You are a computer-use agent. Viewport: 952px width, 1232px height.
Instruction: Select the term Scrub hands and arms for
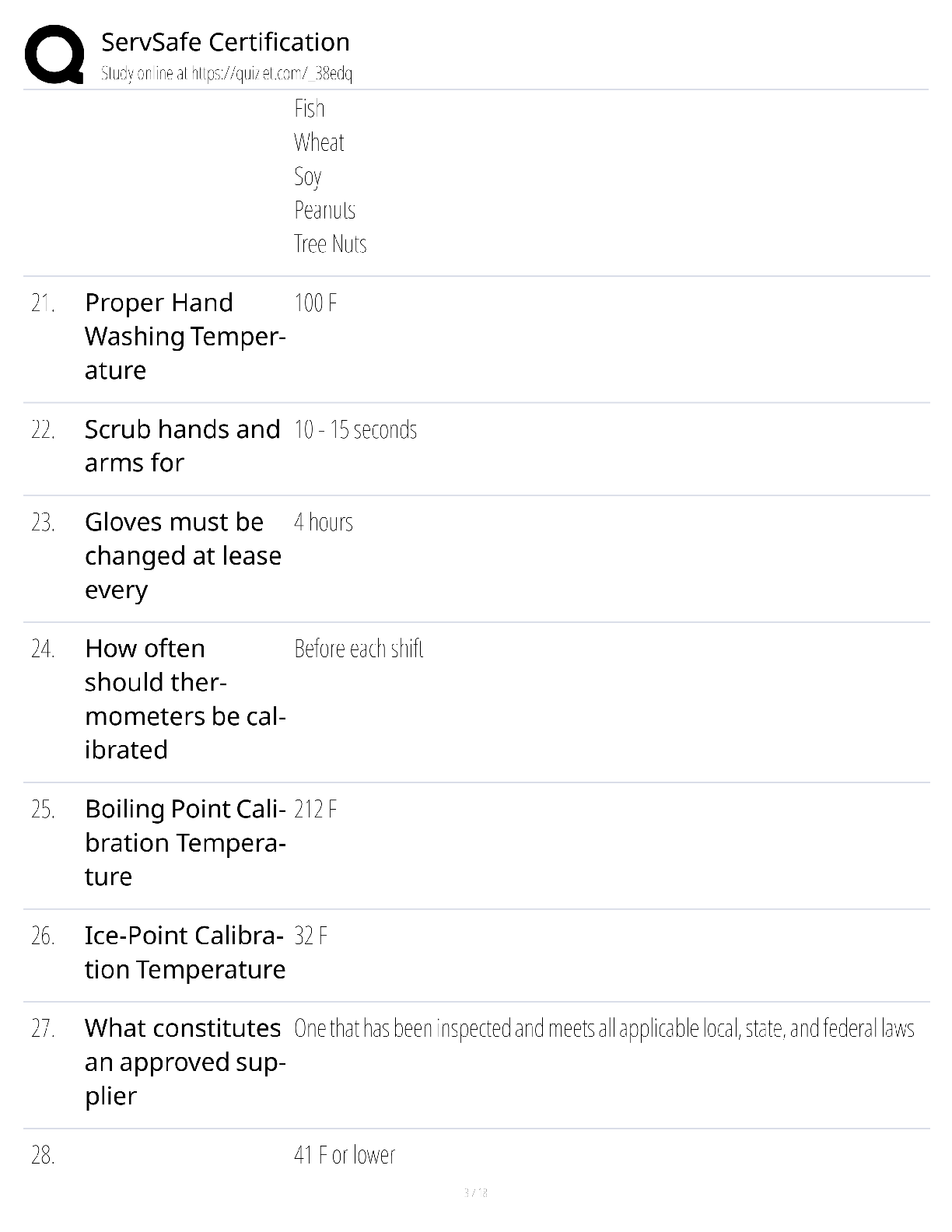tap(183, 446)
